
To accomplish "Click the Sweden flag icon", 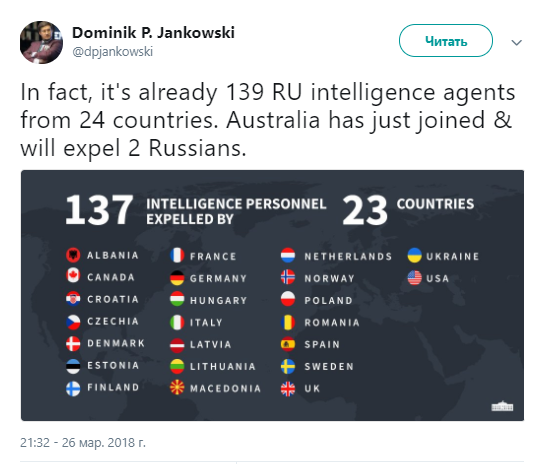I will tap(288, 366).
